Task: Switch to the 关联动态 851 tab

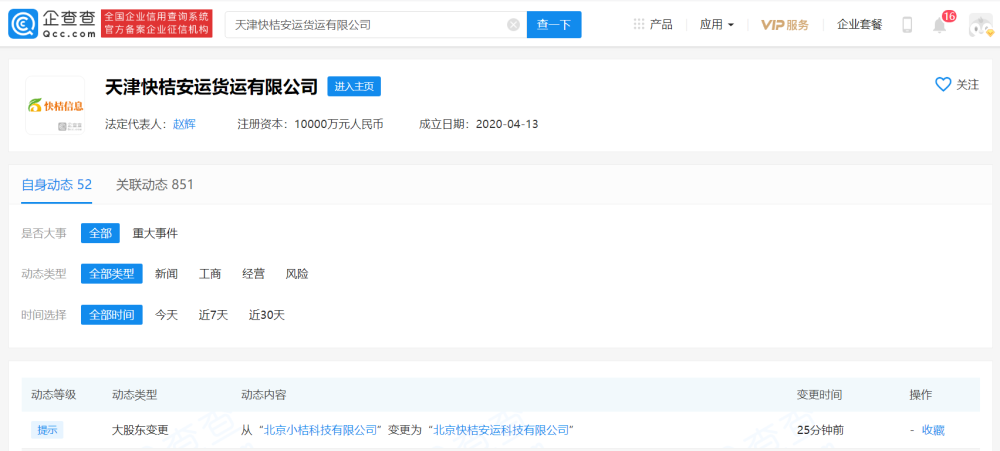Action: 154,185
